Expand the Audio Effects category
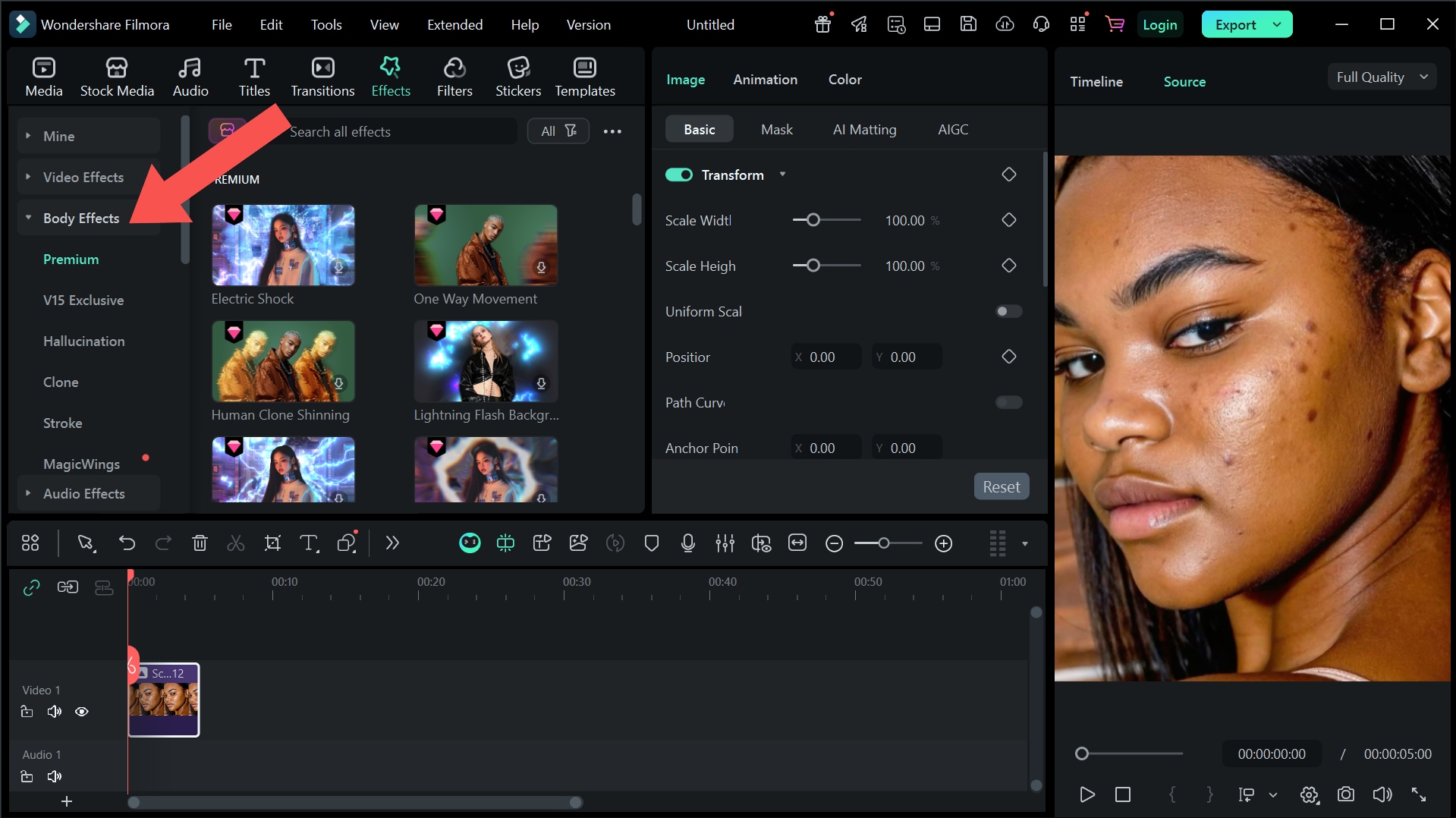Image resolution: width=1456 pixels, height=818 pixels. coord(83,494)
